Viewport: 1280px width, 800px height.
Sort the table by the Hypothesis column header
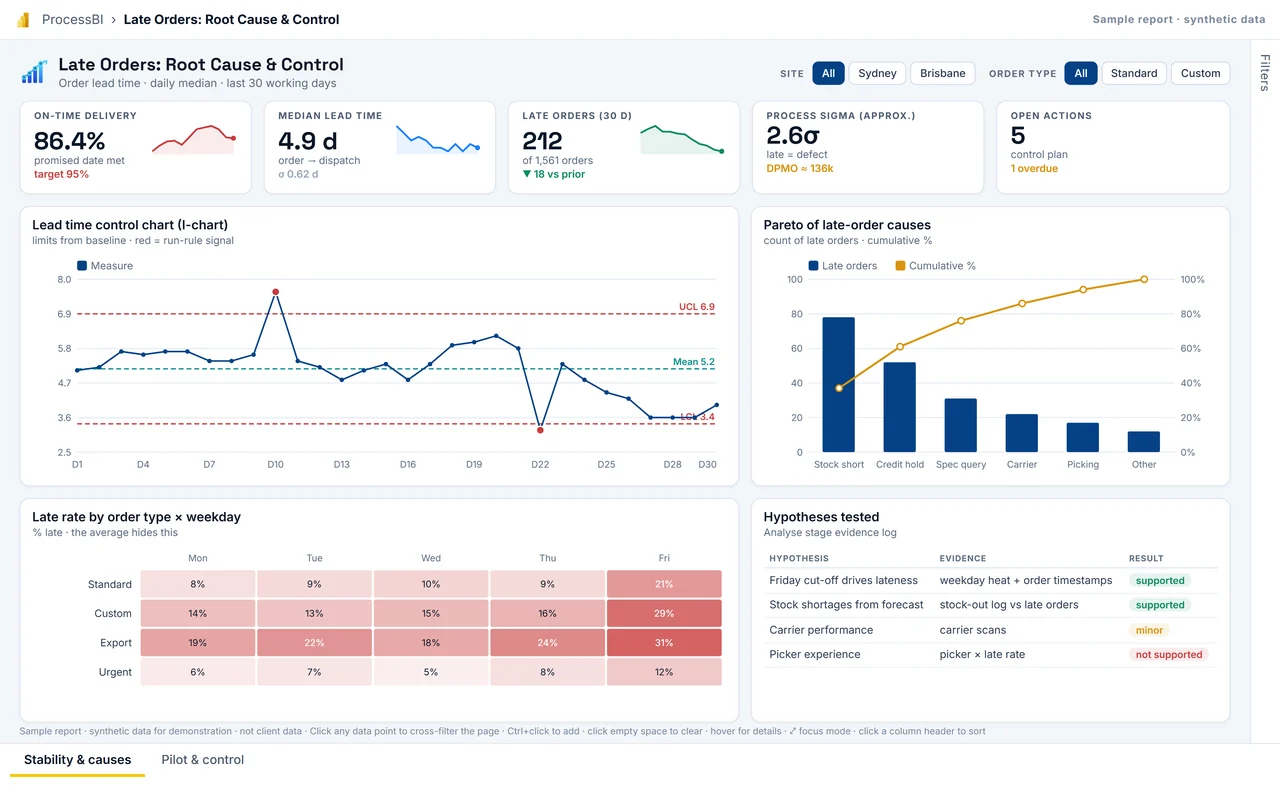tap(799, 559)
